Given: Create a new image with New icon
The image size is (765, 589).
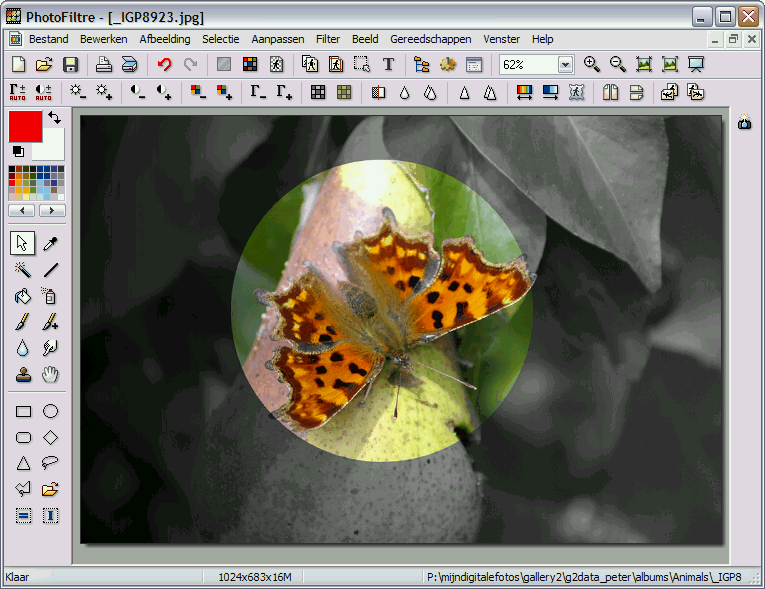Looking at the screenshot, I should click(x=19, y=64).
